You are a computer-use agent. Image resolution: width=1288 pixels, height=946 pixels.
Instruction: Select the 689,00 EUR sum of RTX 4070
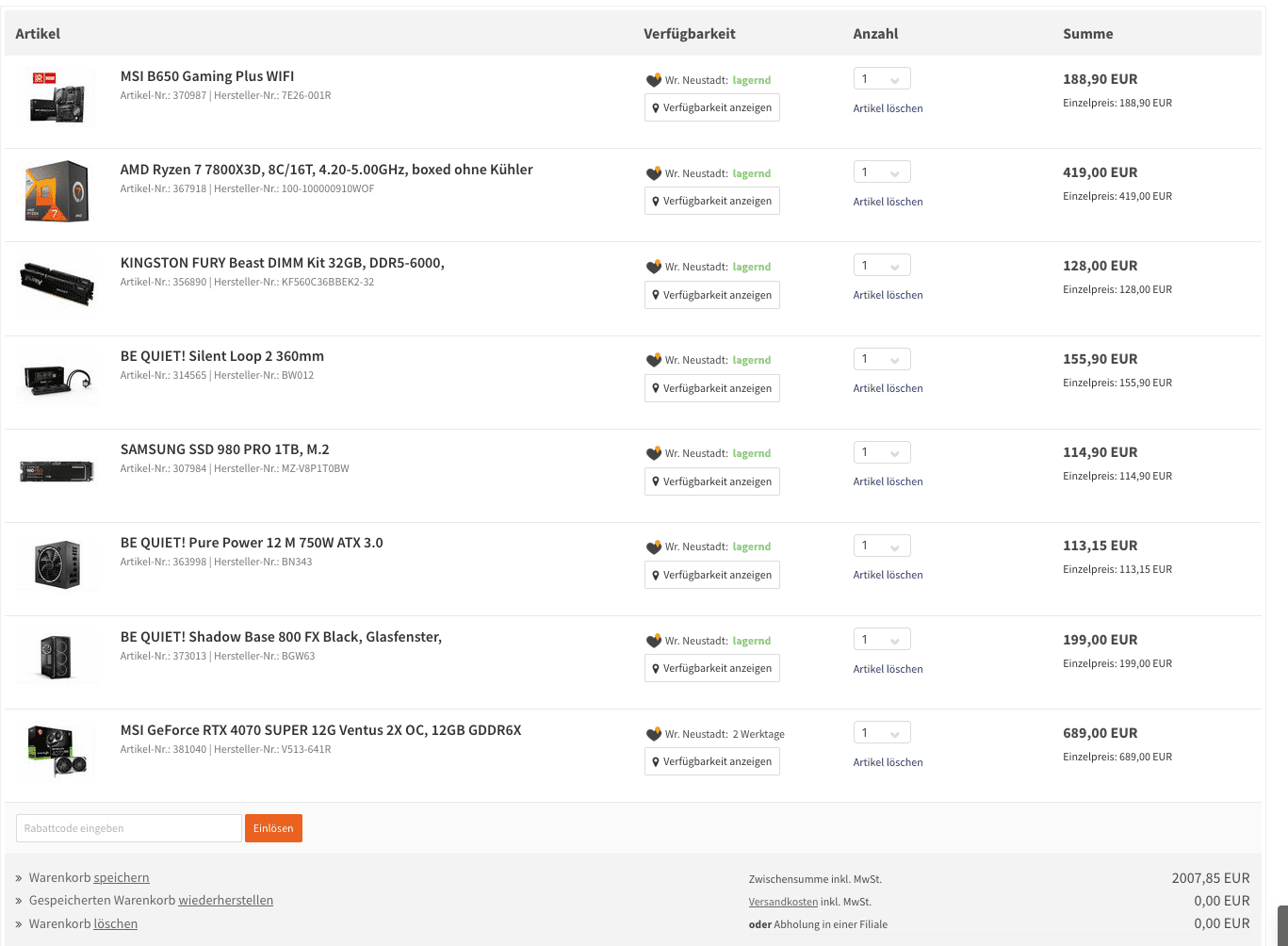(x=1100, y=733)
